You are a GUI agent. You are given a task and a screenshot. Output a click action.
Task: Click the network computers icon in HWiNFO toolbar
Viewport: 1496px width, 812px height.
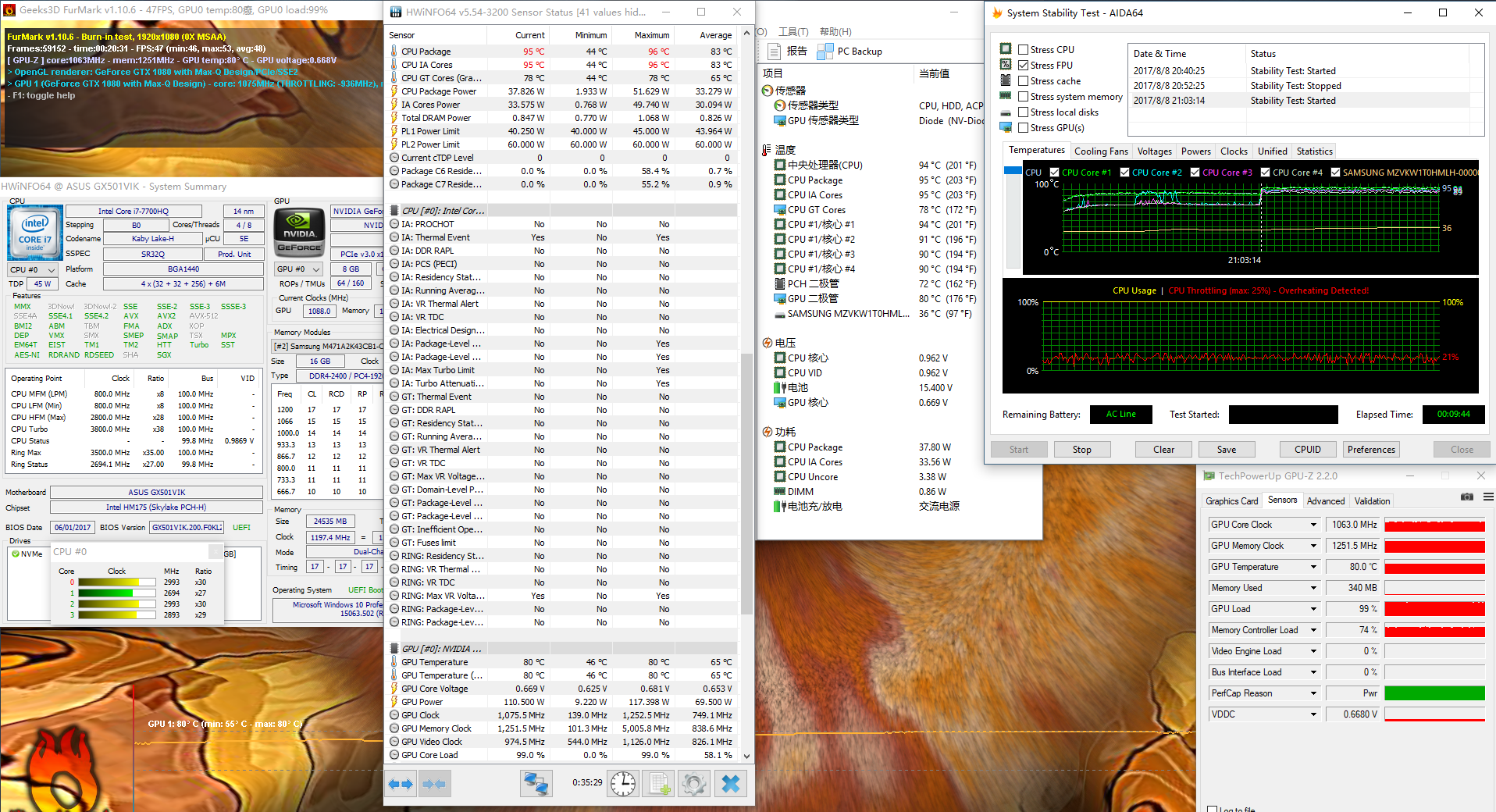click(x=536, y=783)
